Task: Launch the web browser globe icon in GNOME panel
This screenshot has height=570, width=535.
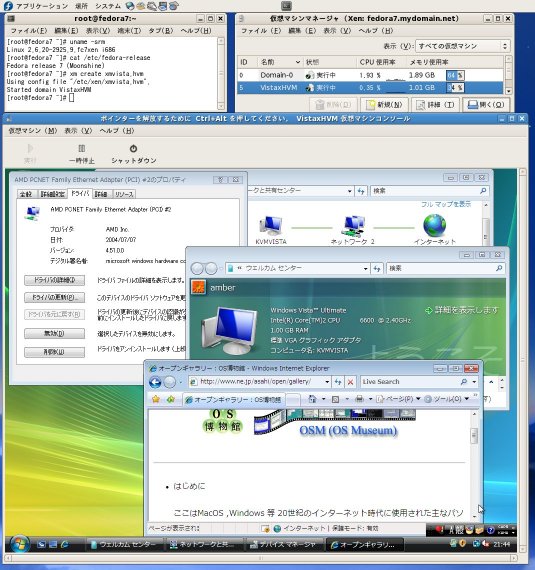Action: tap(130, 5)
